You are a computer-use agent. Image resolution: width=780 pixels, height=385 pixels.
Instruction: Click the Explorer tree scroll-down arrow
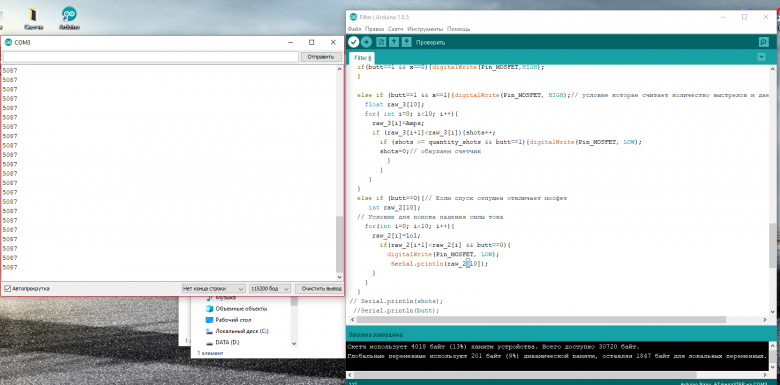pyautogui.click(x=293, y=343)
